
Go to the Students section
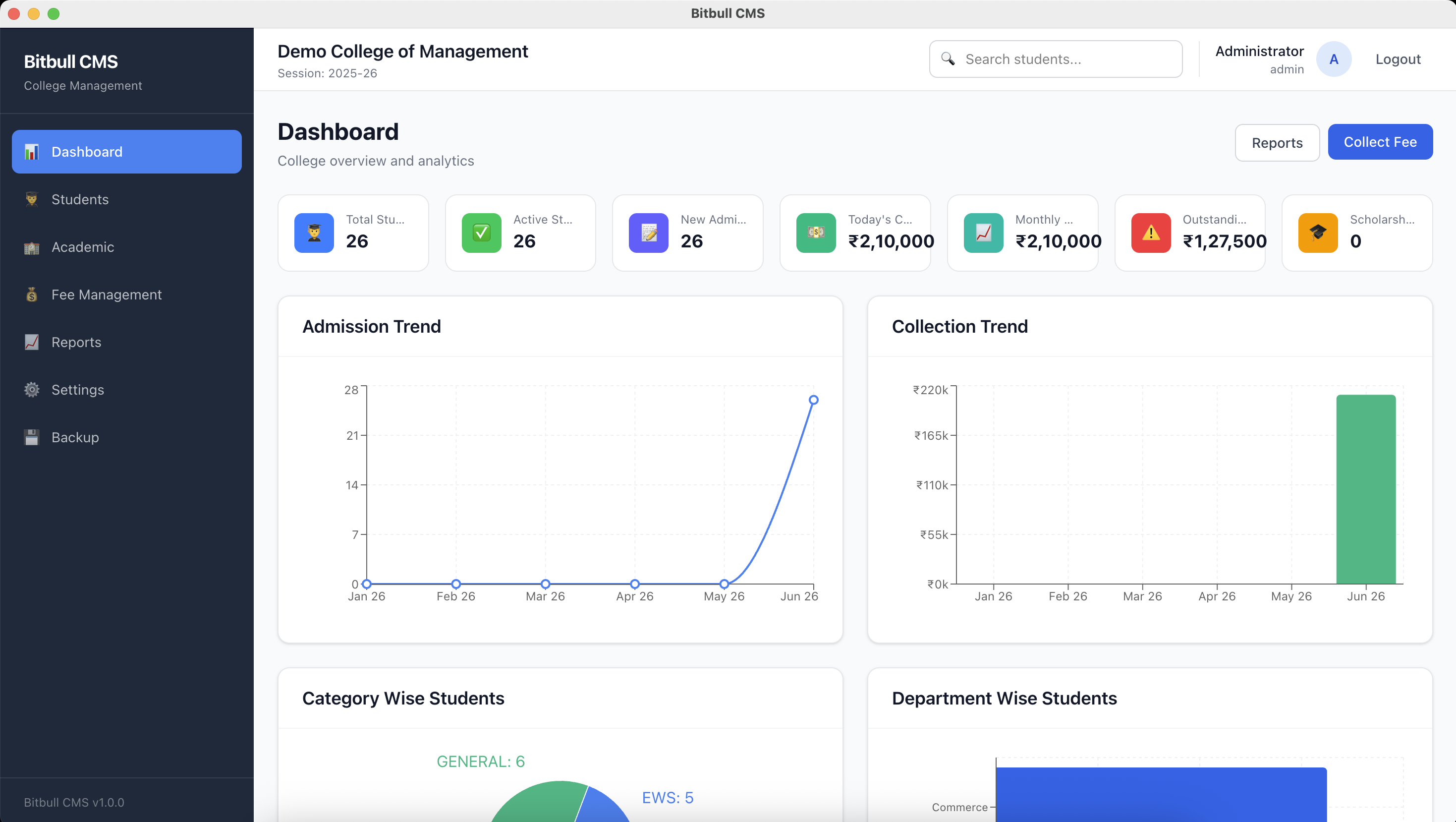click(x=126, y=199)
